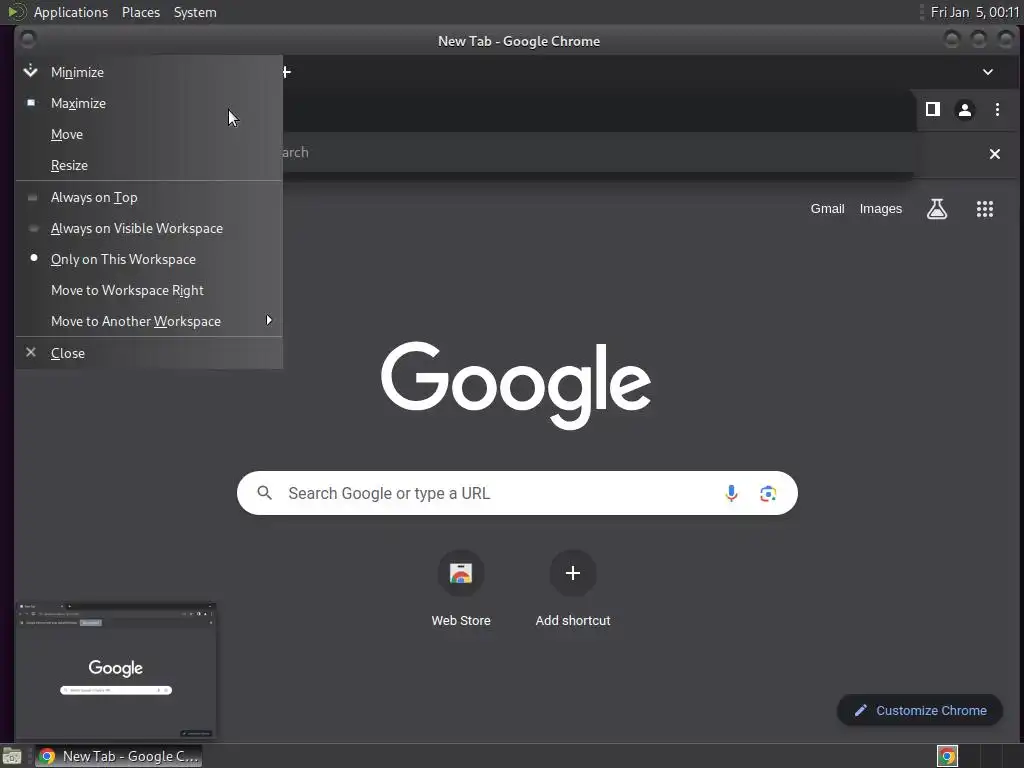Select Only on This Workspace option
This screenshot has width=1024, height=768.
149,259
